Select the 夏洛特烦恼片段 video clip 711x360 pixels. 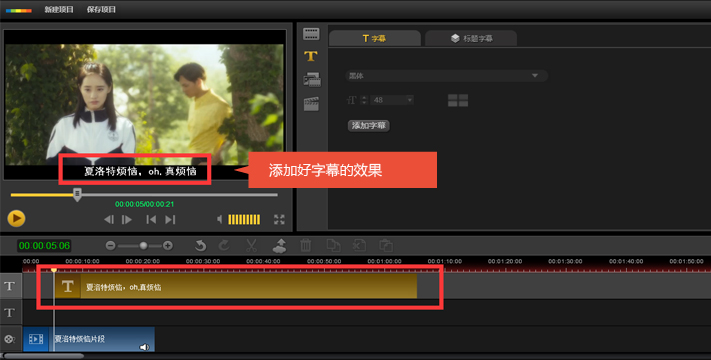point(89,339)
